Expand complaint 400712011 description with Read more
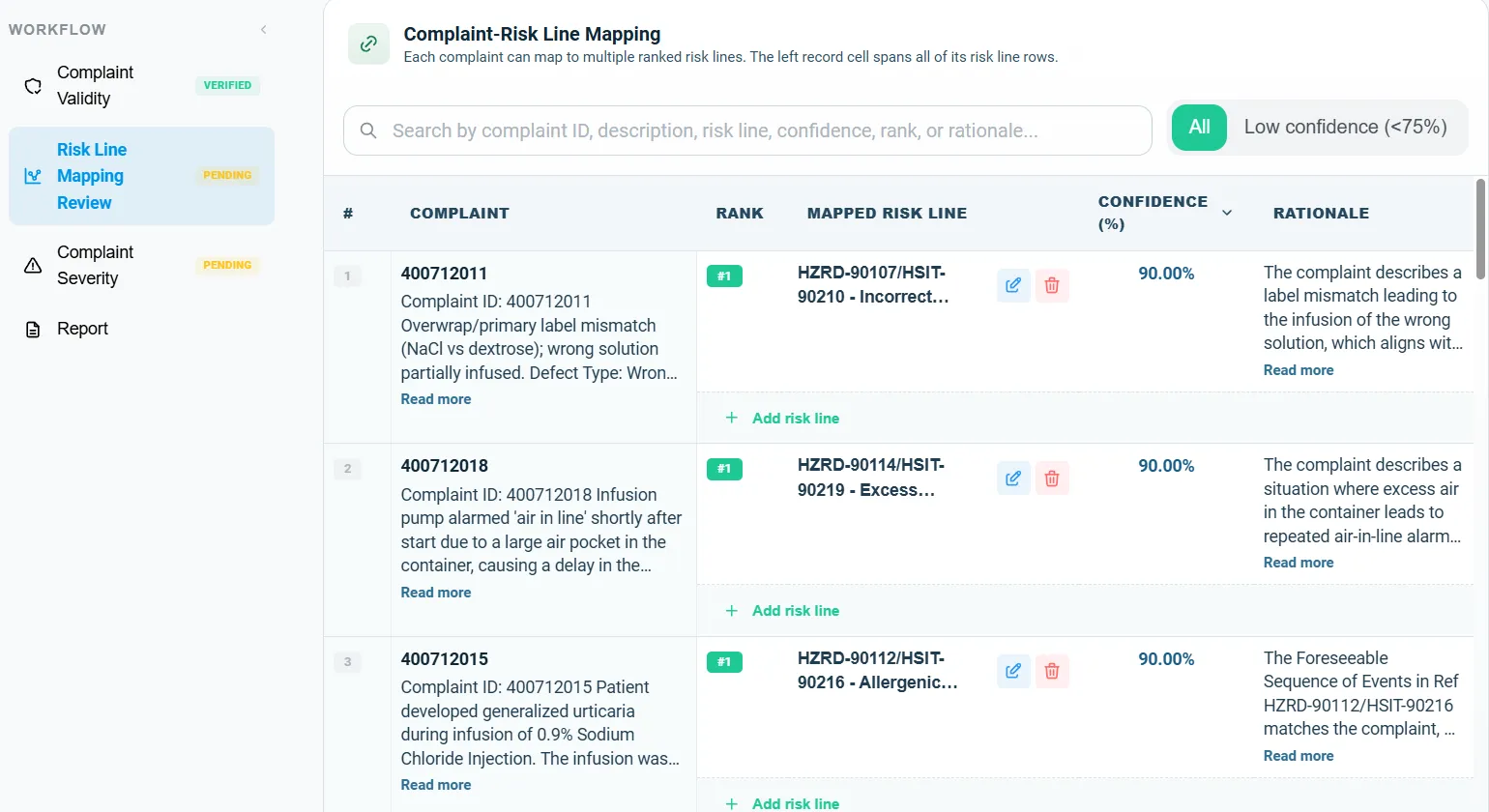This screenshot has height=812, width=1489. coord(436,399)
